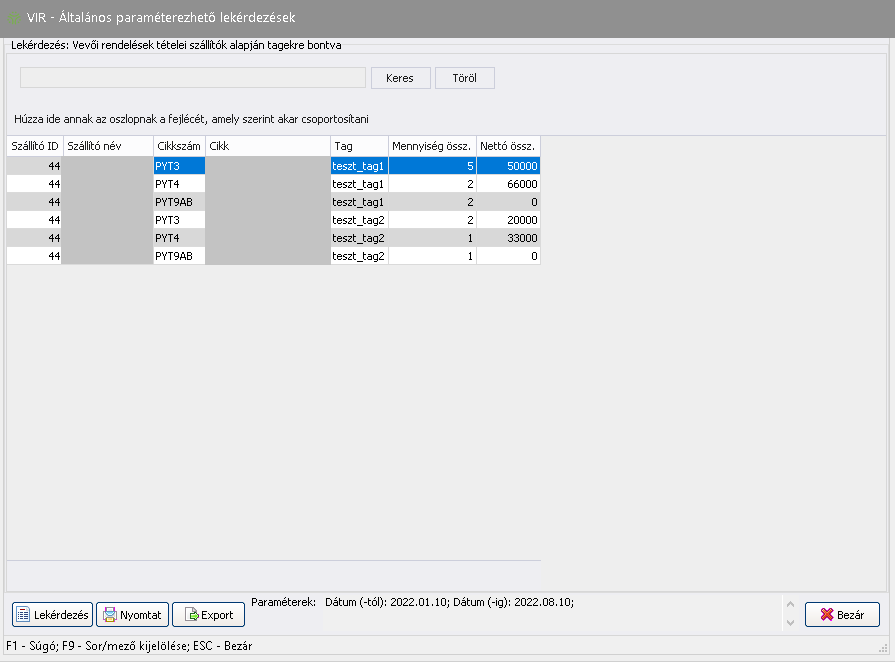Click the red X Bezár icon
Image resolution: width=895 pixels, height=664 pixels.
coord(826,615)
